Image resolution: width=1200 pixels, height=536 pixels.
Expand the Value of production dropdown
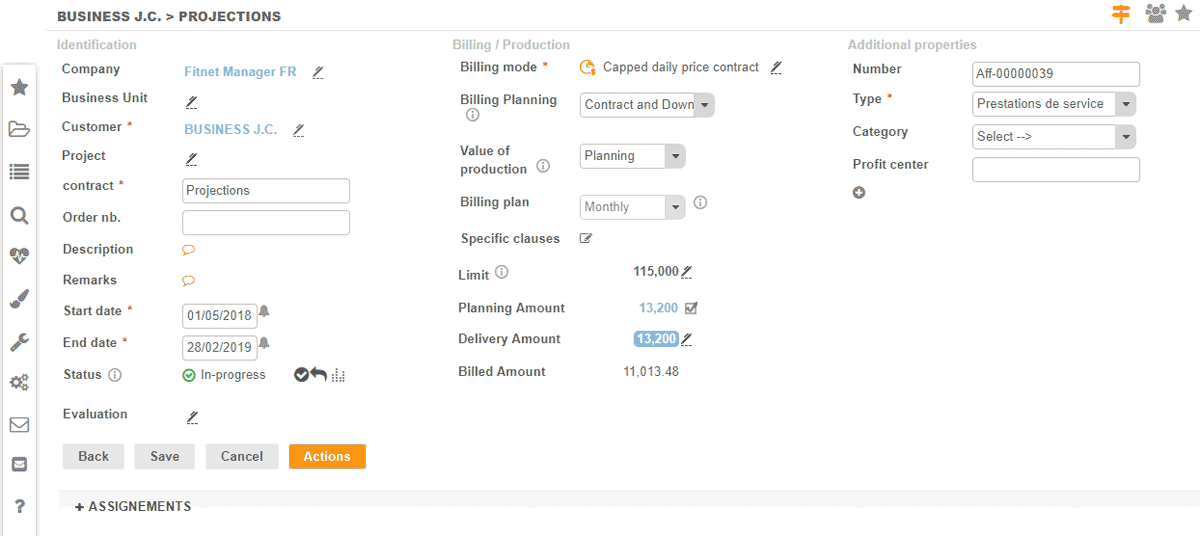pos(632,156)
